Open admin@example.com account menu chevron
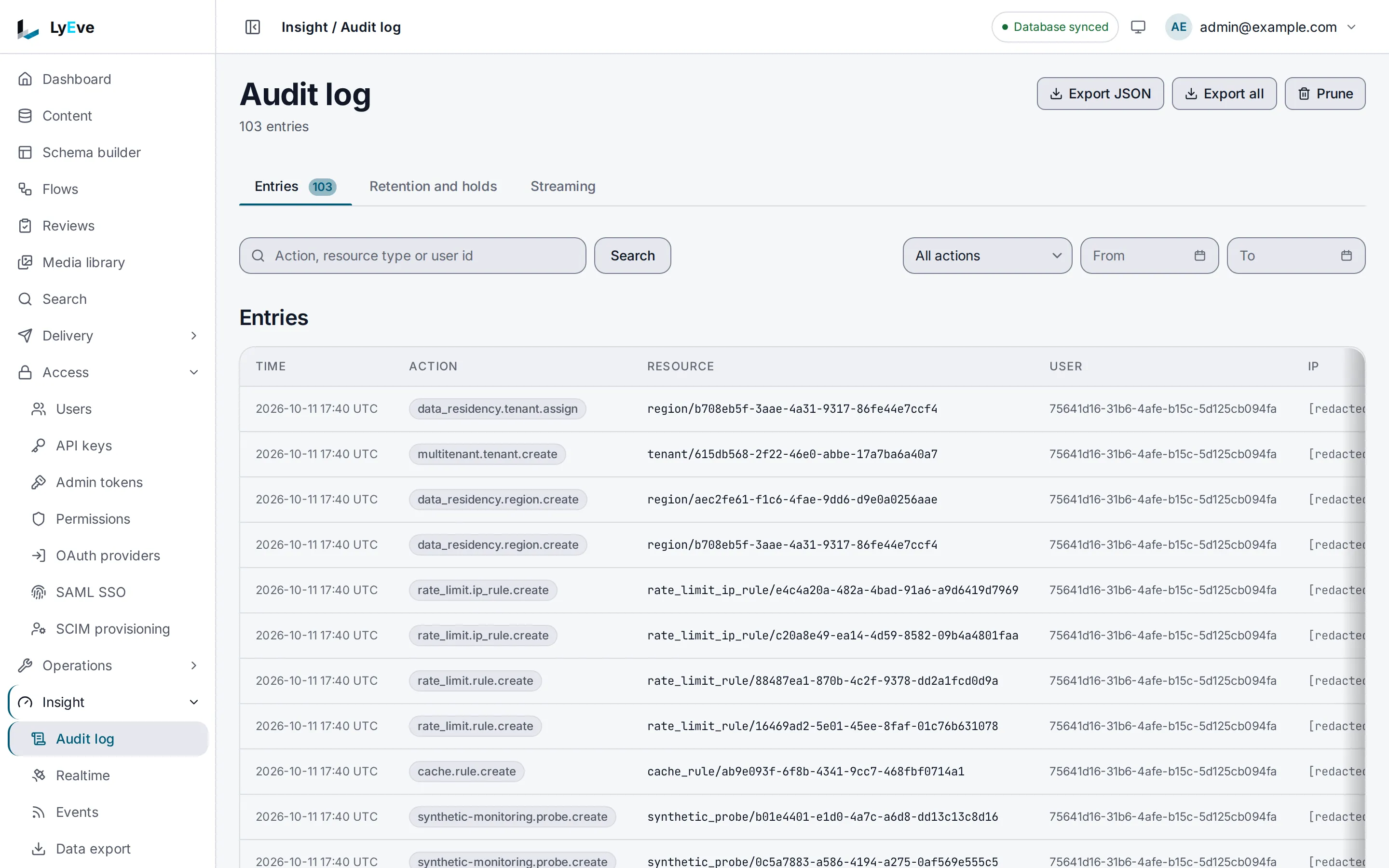This screenshot has width=1389, height=868. point(1352,27)
